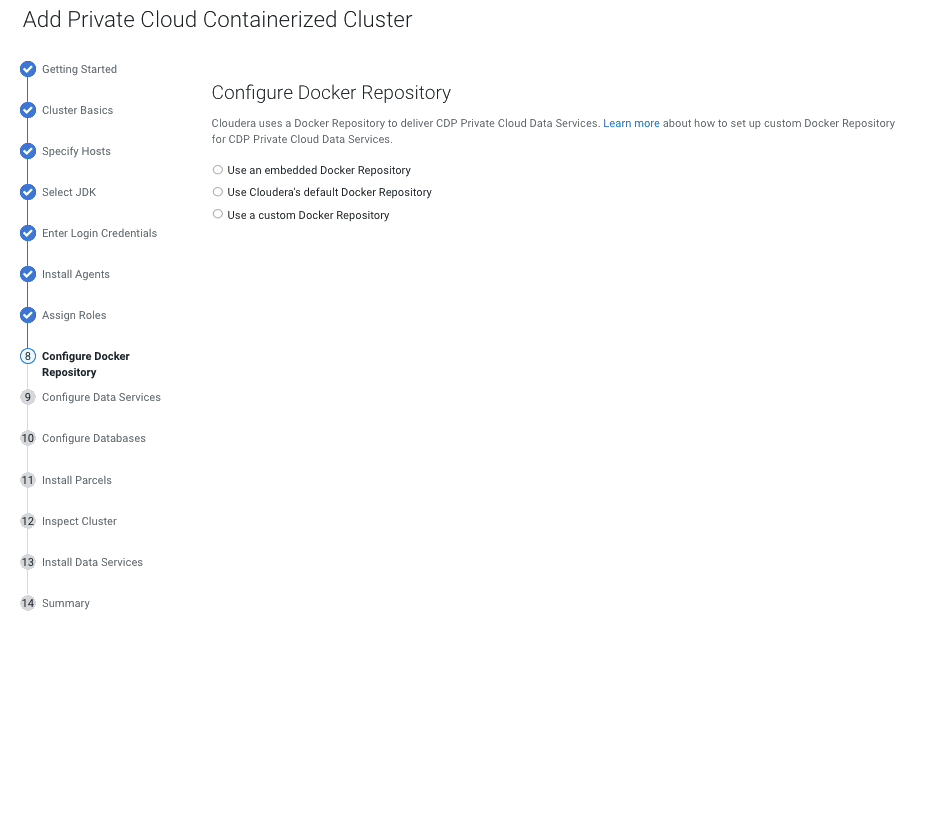Choose Cloudera's default Docker Repository option
Image resolution: width=940 pixels, height=819 pixels.
[x=218, y=192]
